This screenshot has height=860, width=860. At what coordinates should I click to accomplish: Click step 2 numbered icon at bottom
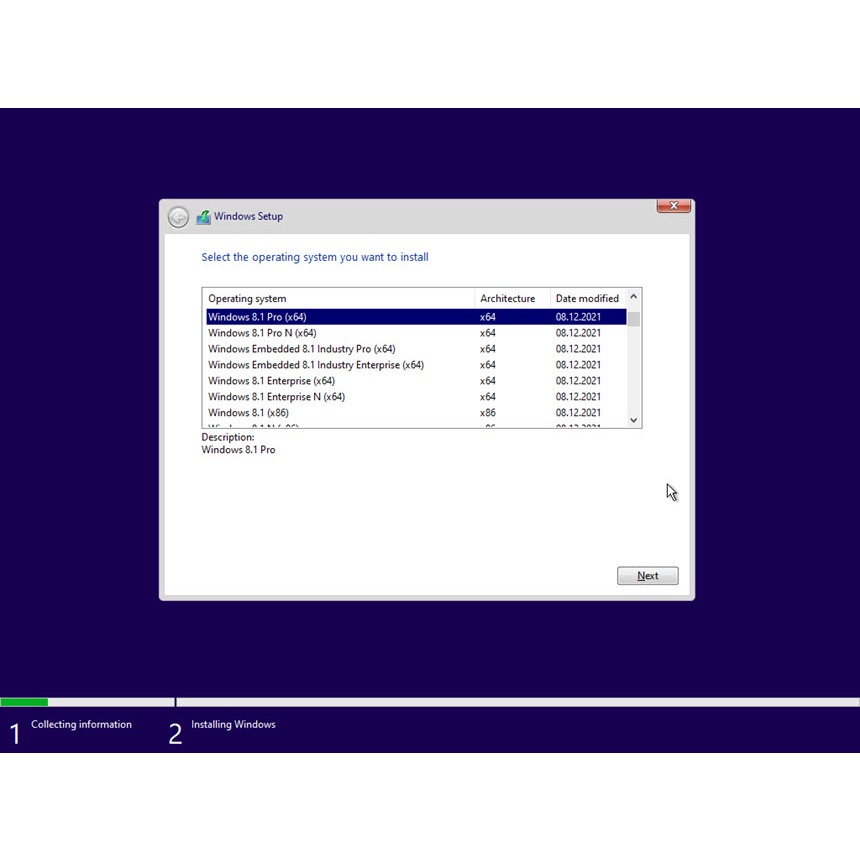[x=175, y=733]
